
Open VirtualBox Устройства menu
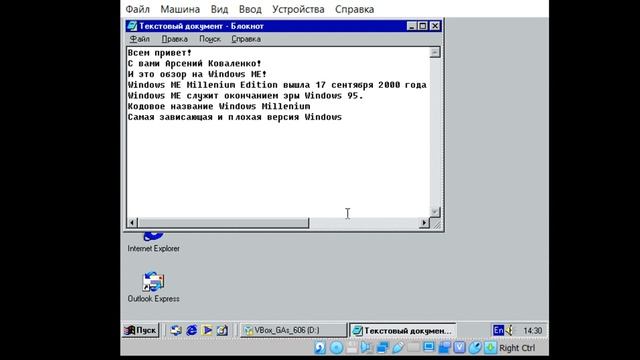298,9
